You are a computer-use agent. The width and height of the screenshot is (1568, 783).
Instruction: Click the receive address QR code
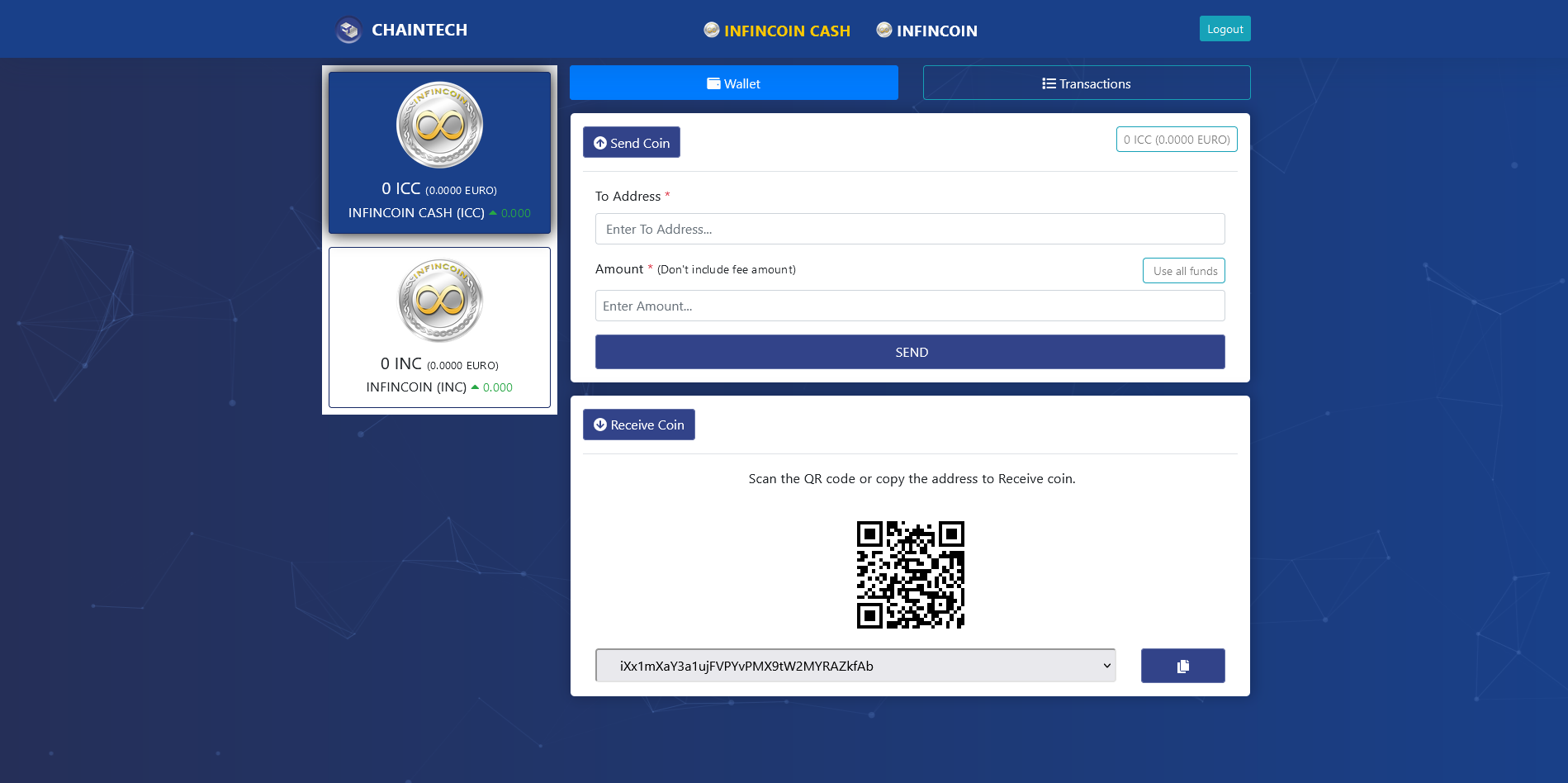click(x=910, y=575)
